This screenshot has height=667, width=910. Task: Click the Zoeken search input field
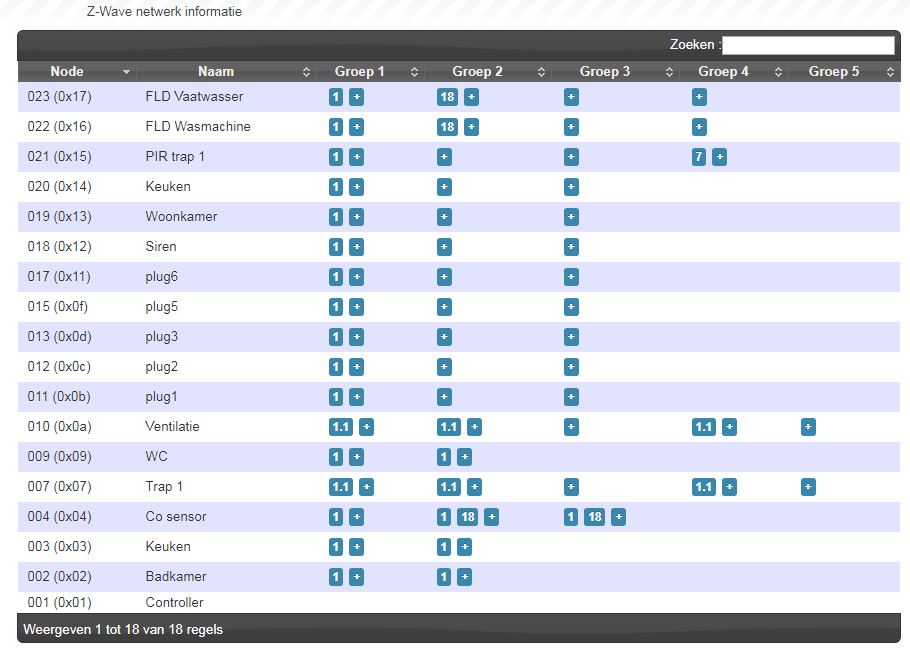pos(808,45)
